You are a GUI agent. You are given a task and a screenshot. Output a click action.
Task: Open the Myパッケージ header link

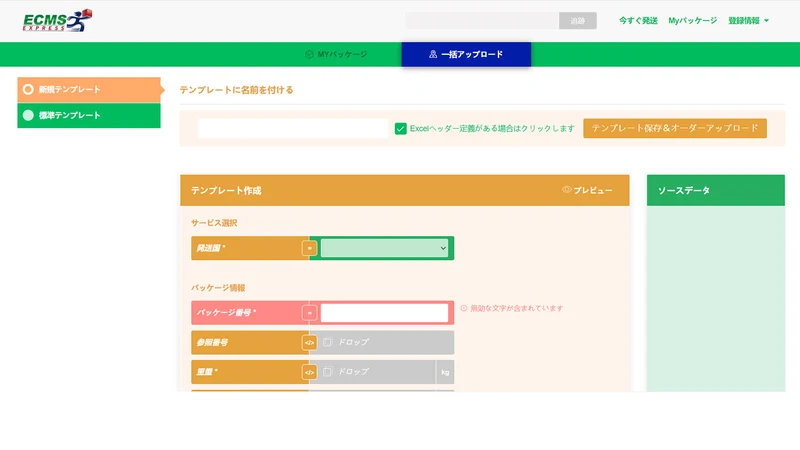click(692, 21)
